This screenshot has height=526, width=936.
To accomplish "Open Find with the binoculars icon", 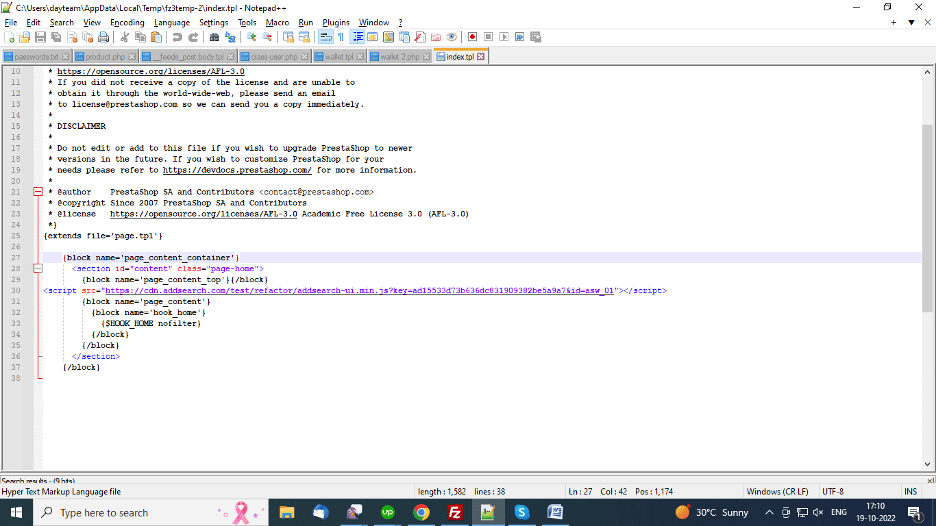I will (x=214, y=37).
